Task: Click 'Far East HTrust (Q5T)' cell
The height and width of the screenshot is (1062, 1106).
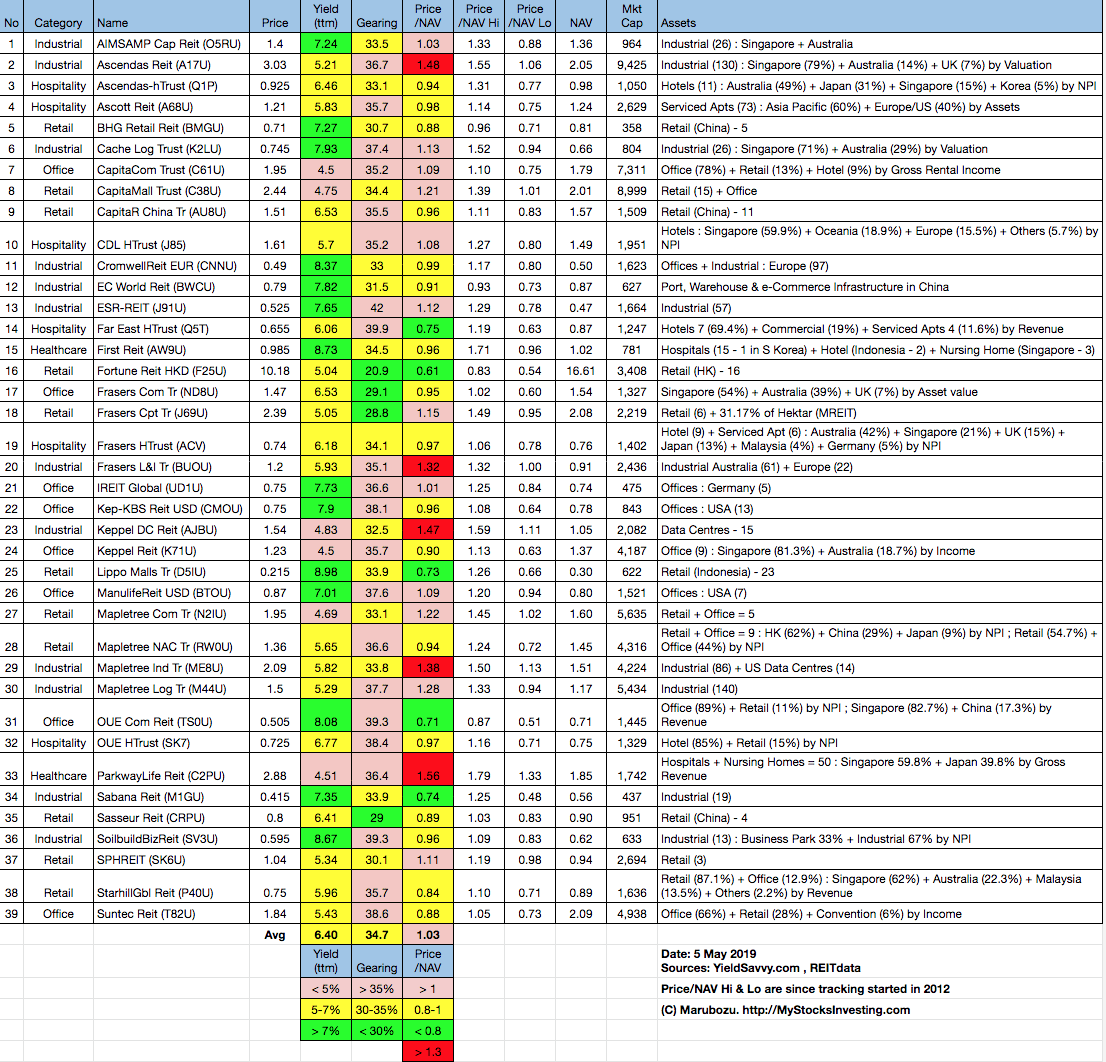Action: click(x=171, y=329)
